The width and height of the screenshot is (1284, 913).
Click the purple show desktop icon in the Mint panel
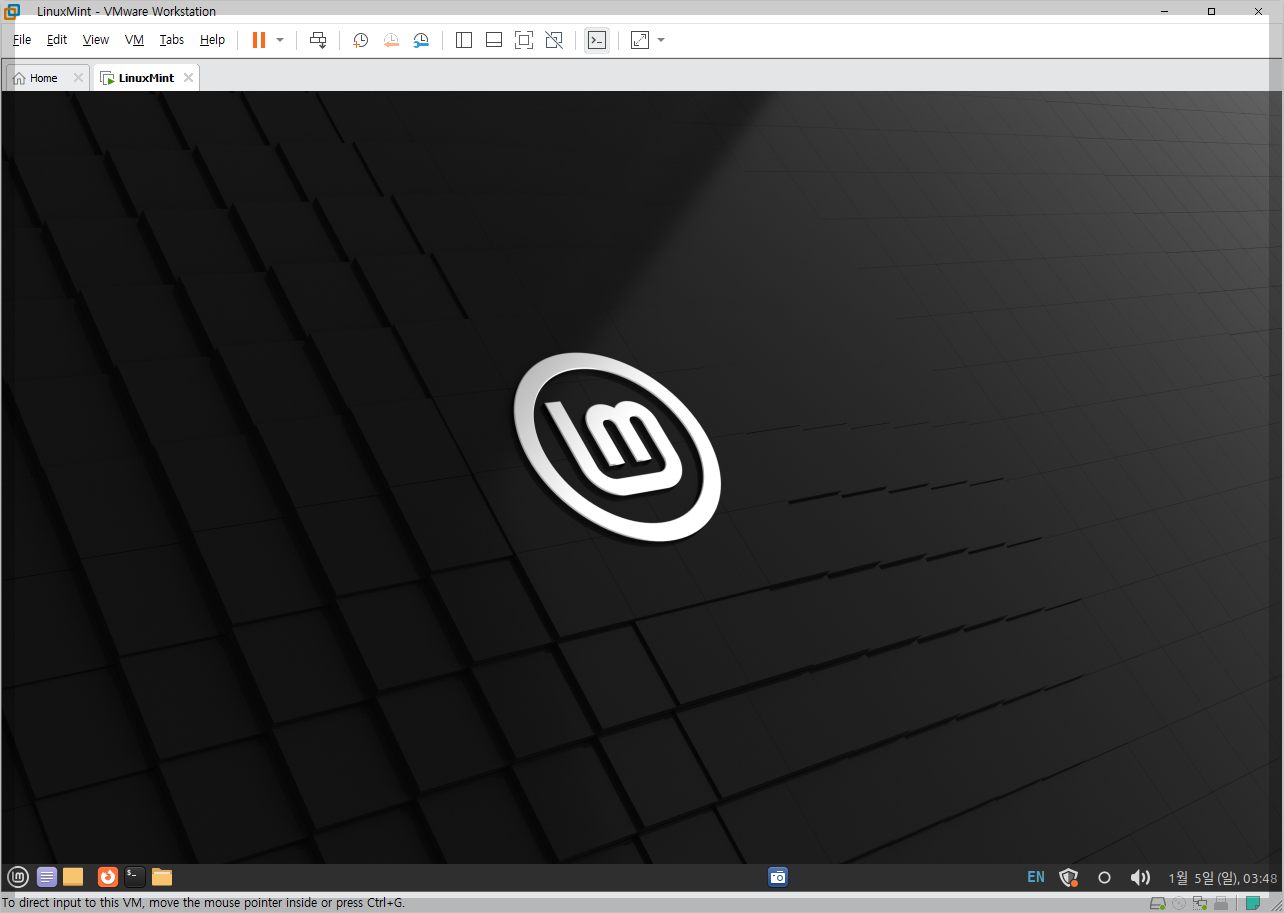point(47,877)
